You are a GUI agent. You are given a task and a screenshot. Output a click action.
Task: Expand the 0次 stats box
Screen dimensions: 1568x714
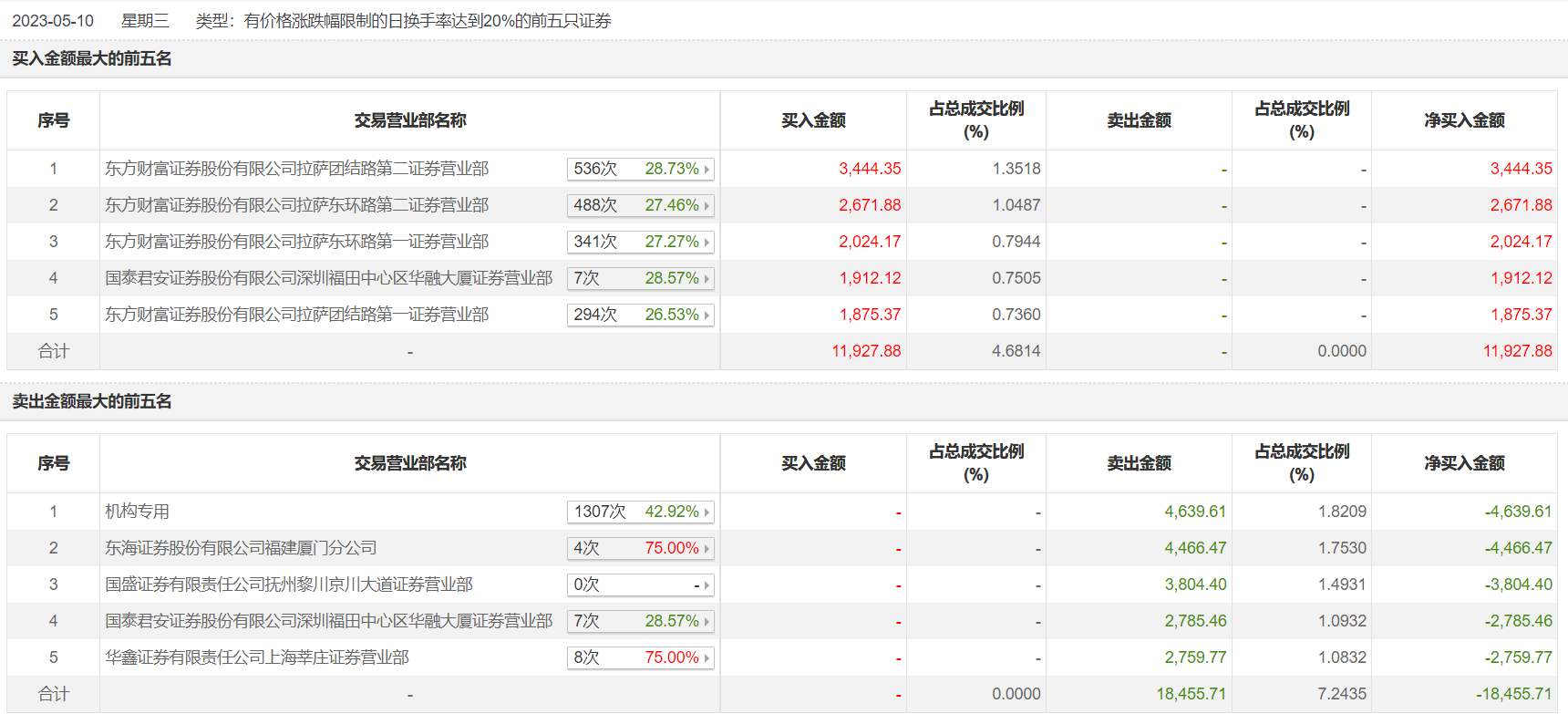(x=640, y=585)
